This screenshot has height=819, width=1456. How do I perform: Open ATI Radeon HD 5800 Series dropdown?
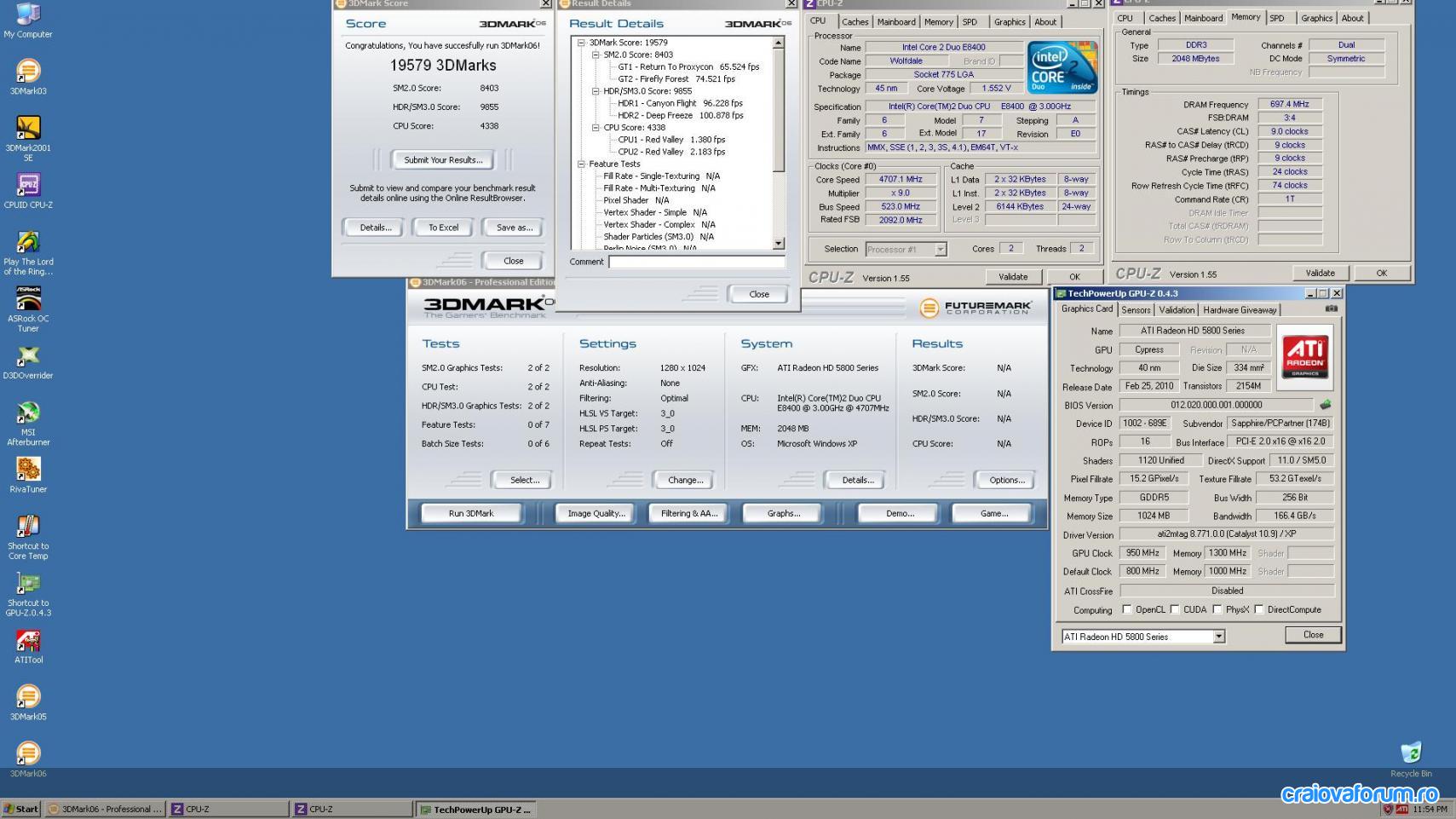[1218, 637]
